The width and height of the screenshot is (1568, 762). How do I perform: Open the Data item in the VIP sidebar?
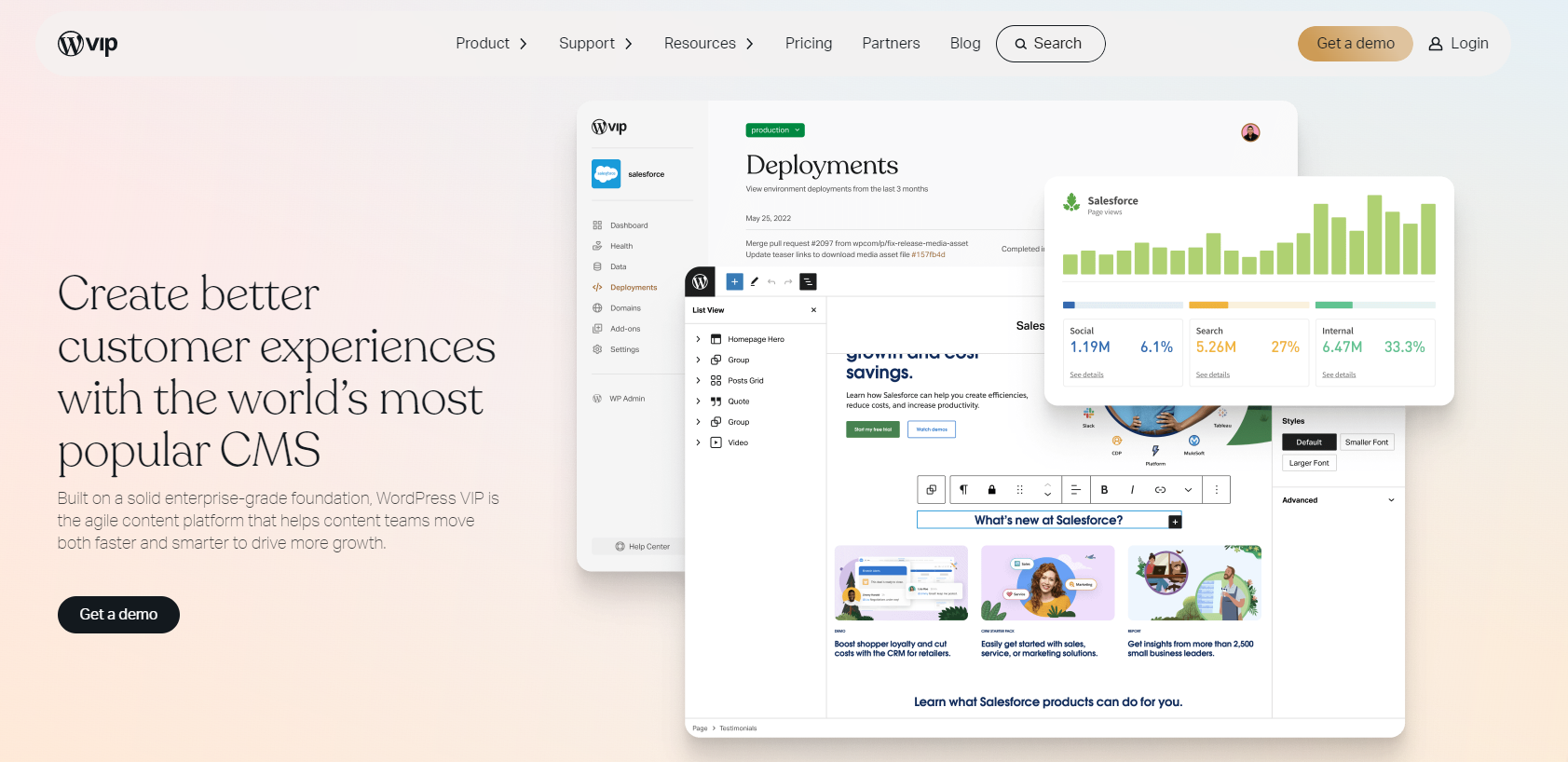point(610,266)
